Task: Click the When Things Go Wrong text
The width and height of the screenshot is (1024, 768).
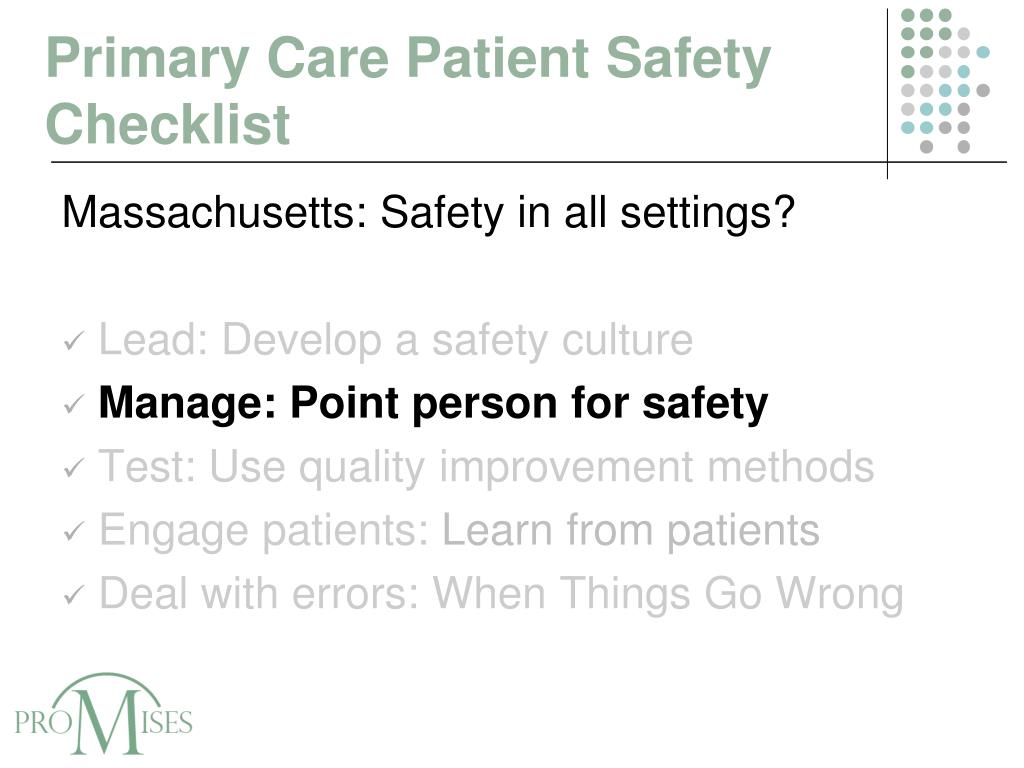Action: 668,593
